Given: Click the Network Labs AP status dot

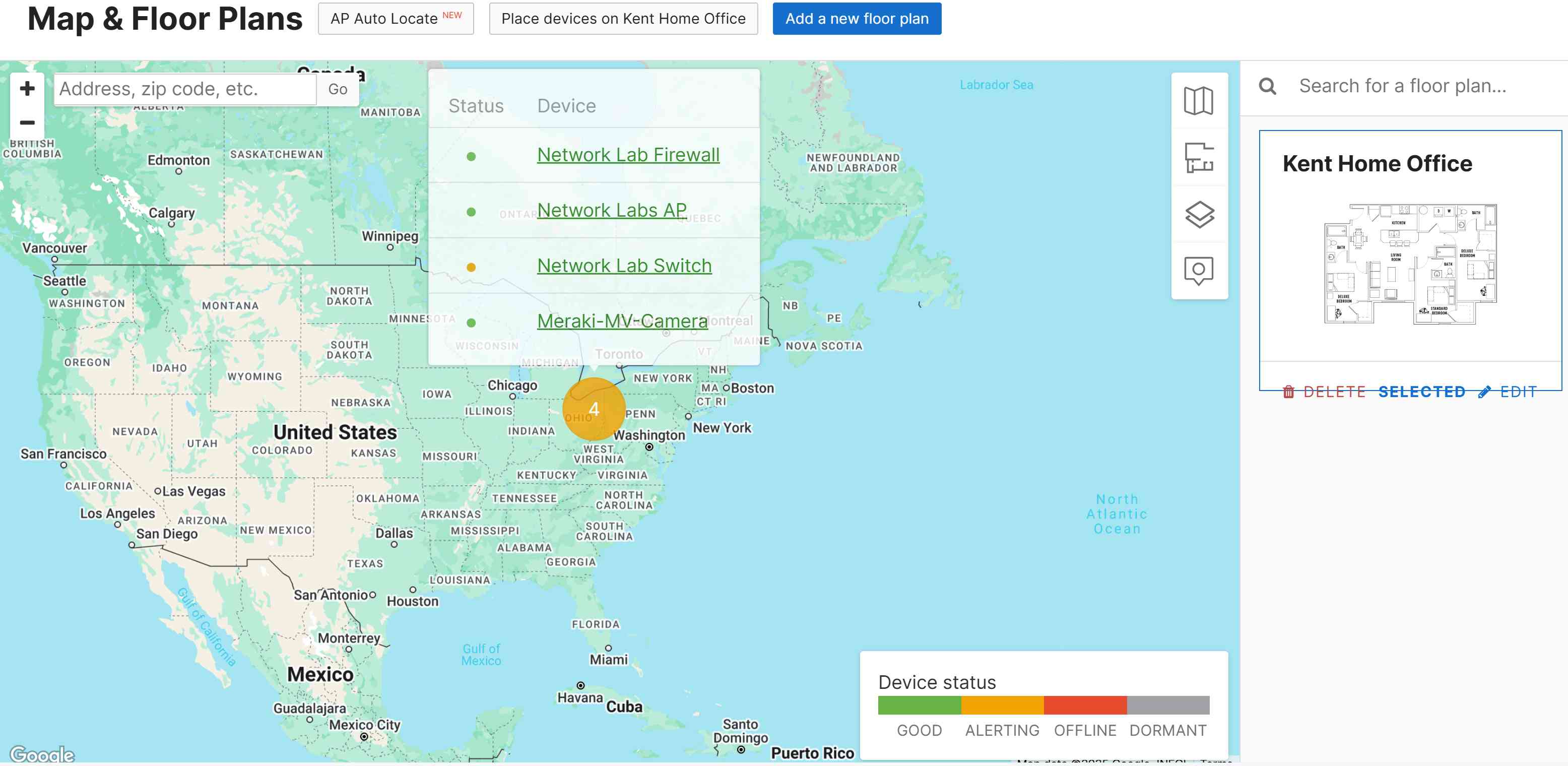Looking at the screenshot, I should 471,212.
